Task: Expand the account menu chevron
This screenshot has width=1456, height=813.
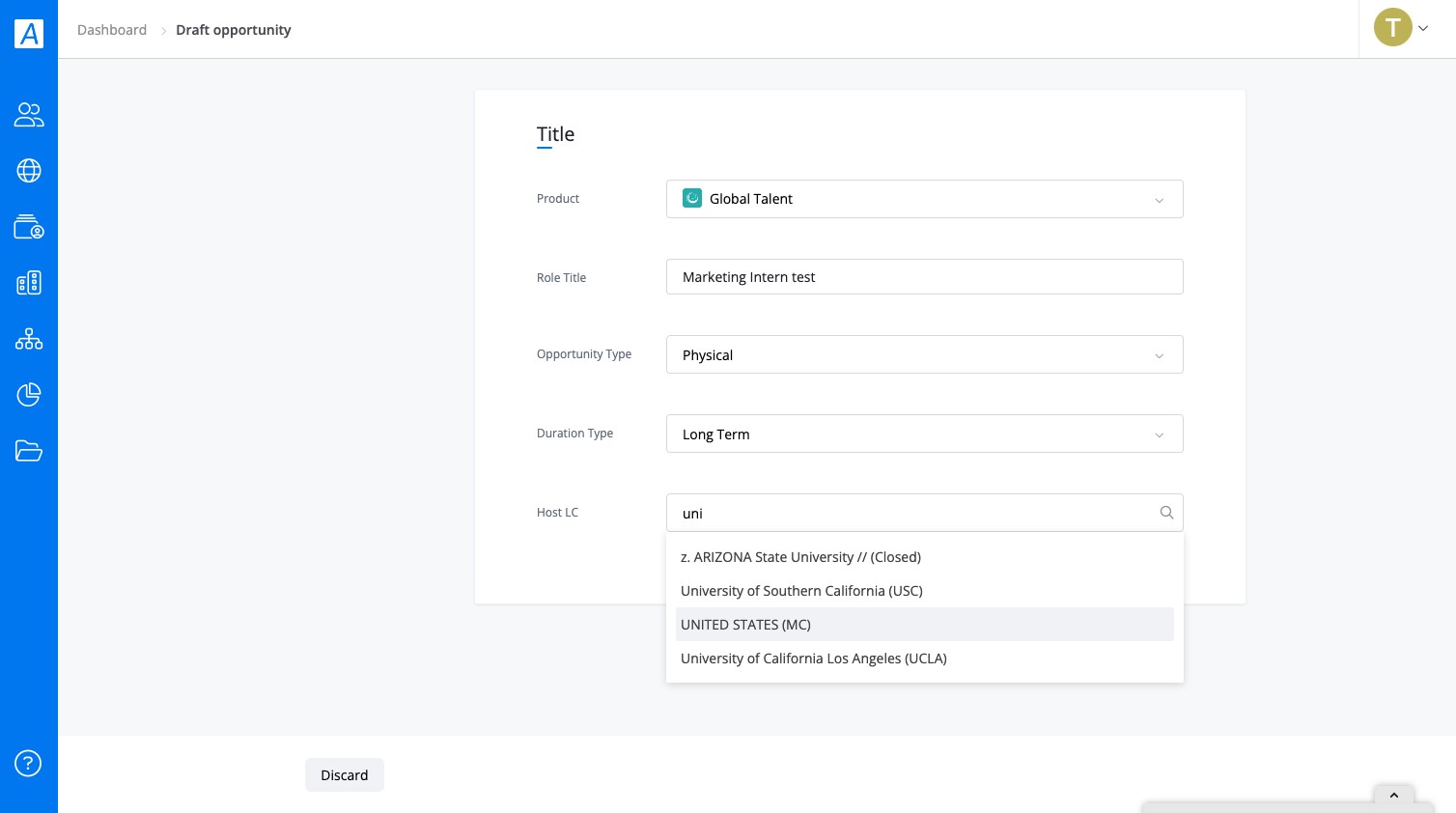Action: click(1423, 29)
